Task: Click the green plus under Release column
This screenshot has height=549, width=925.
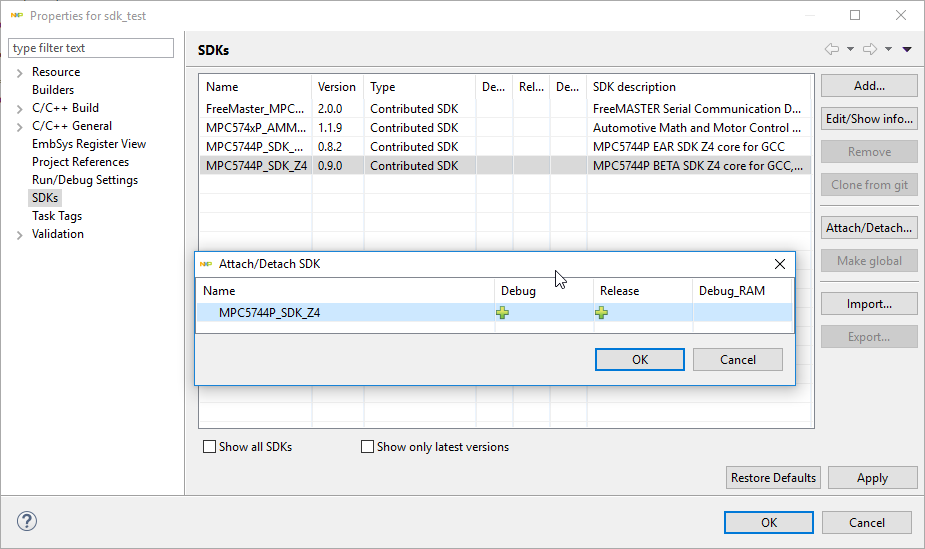Action: point(601,313)
